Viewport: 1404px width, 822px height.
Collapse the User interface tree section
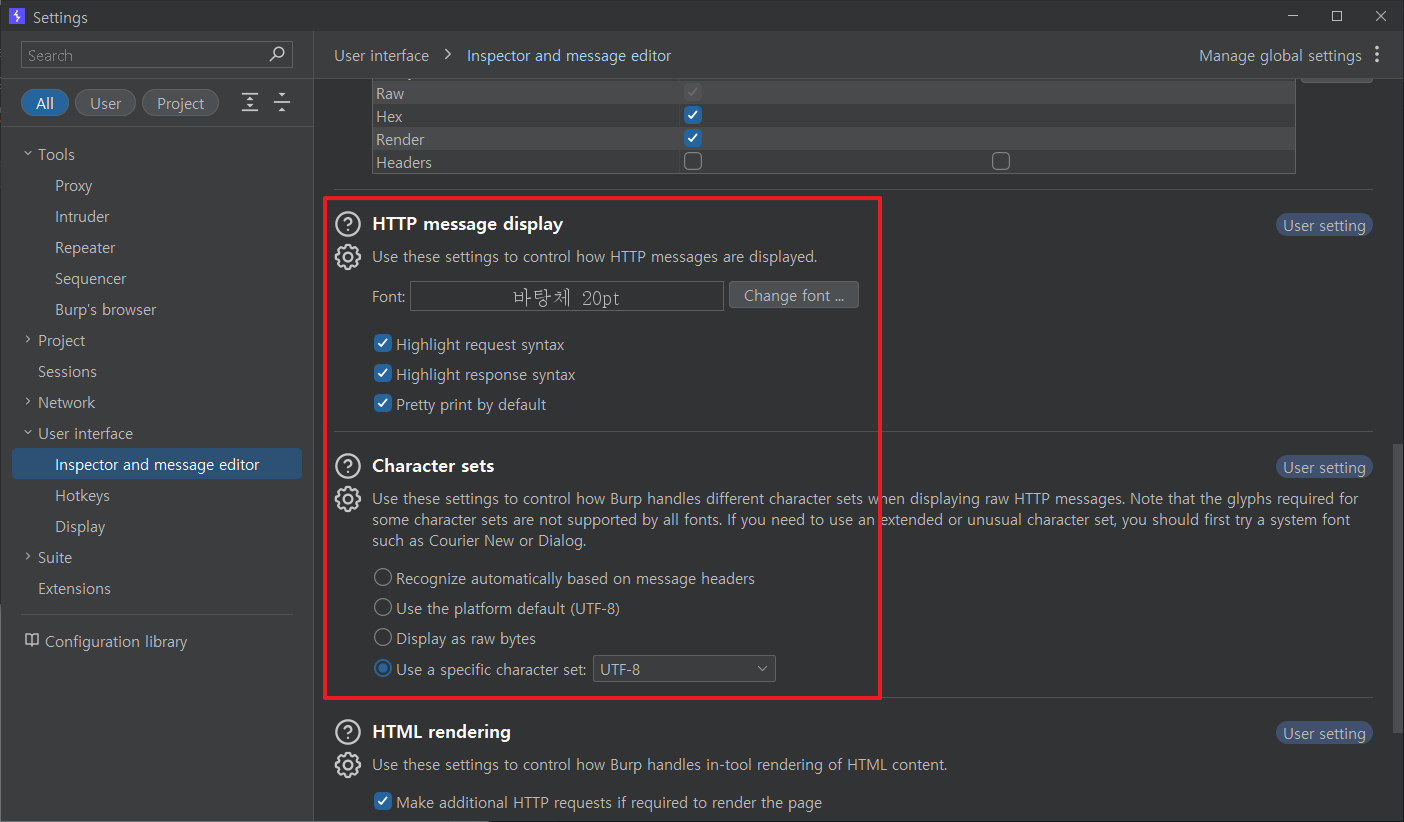point(28,433)
